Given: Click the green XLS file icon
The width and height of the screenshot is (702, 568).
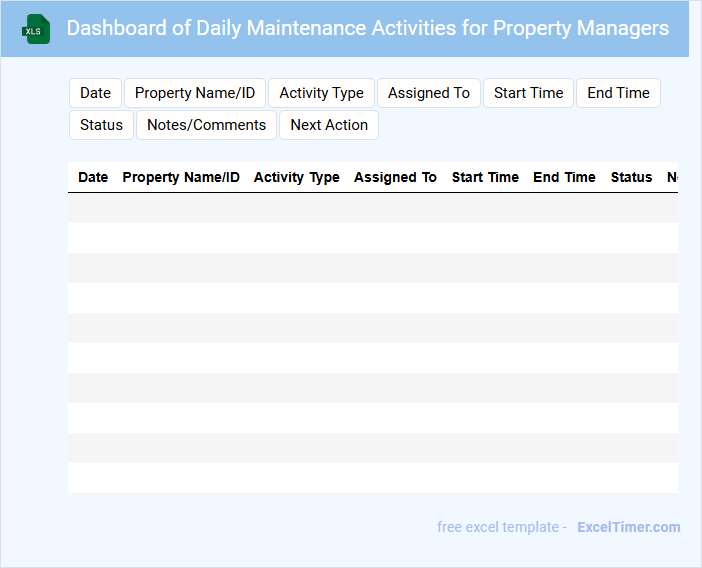Looking at the screenshot, I should tap(37, 29).
